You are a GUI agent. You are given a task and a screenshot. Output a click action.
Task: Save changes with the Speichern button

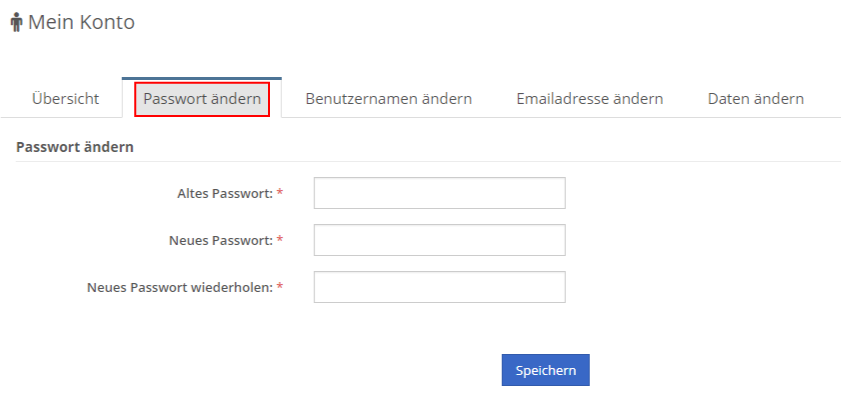(x=545, y=370)
